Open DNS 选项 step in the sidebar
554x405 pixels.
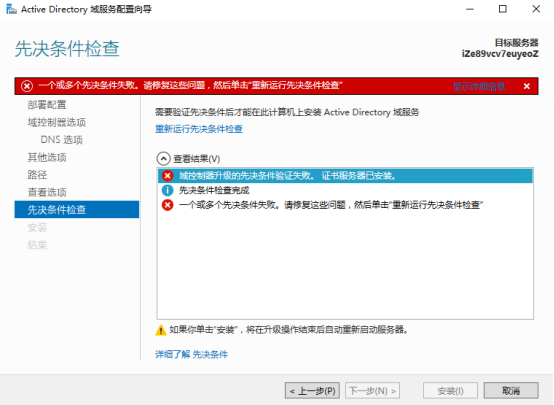pos(61,140)
